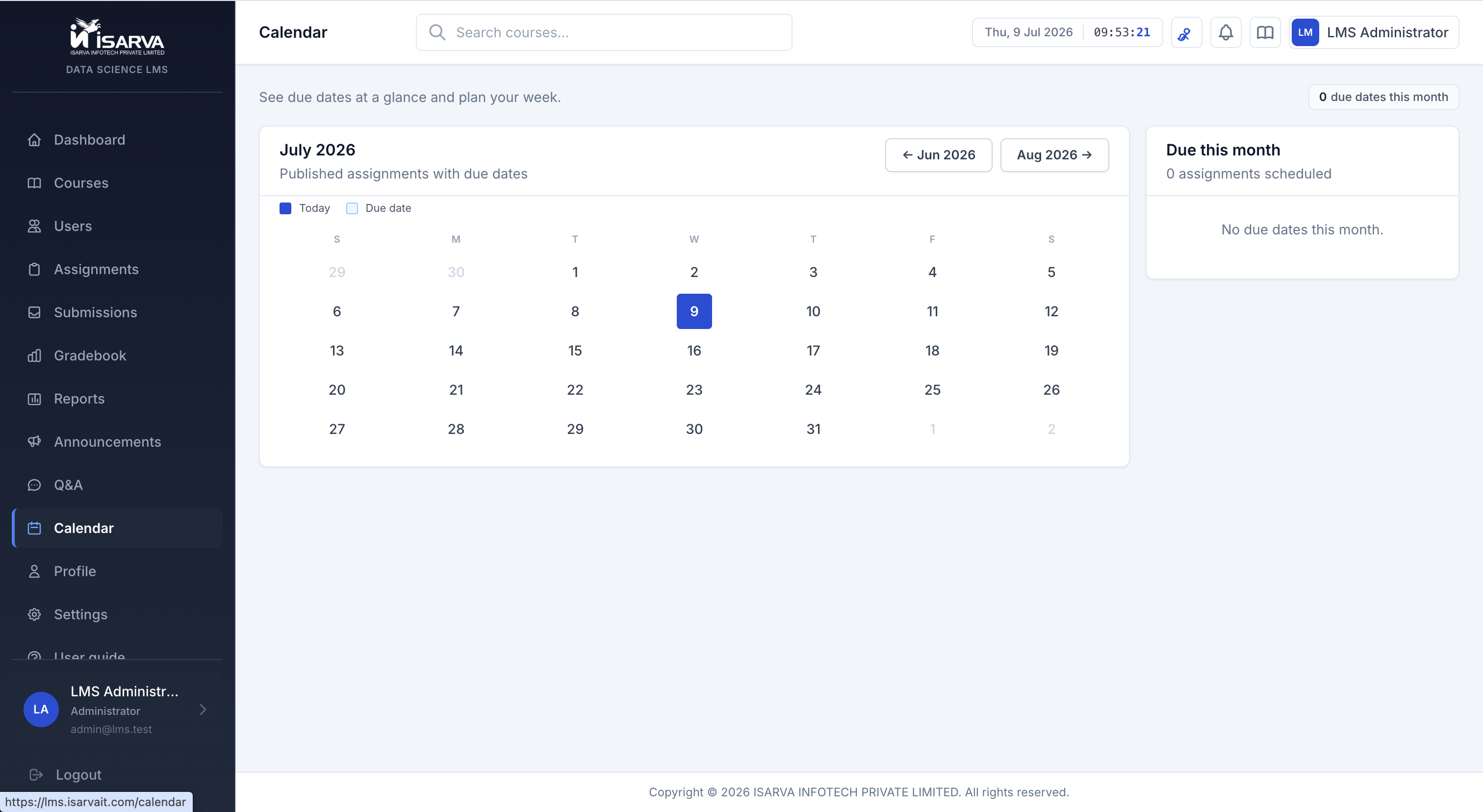Go to next month Aug 2026

pos(1054,155)
